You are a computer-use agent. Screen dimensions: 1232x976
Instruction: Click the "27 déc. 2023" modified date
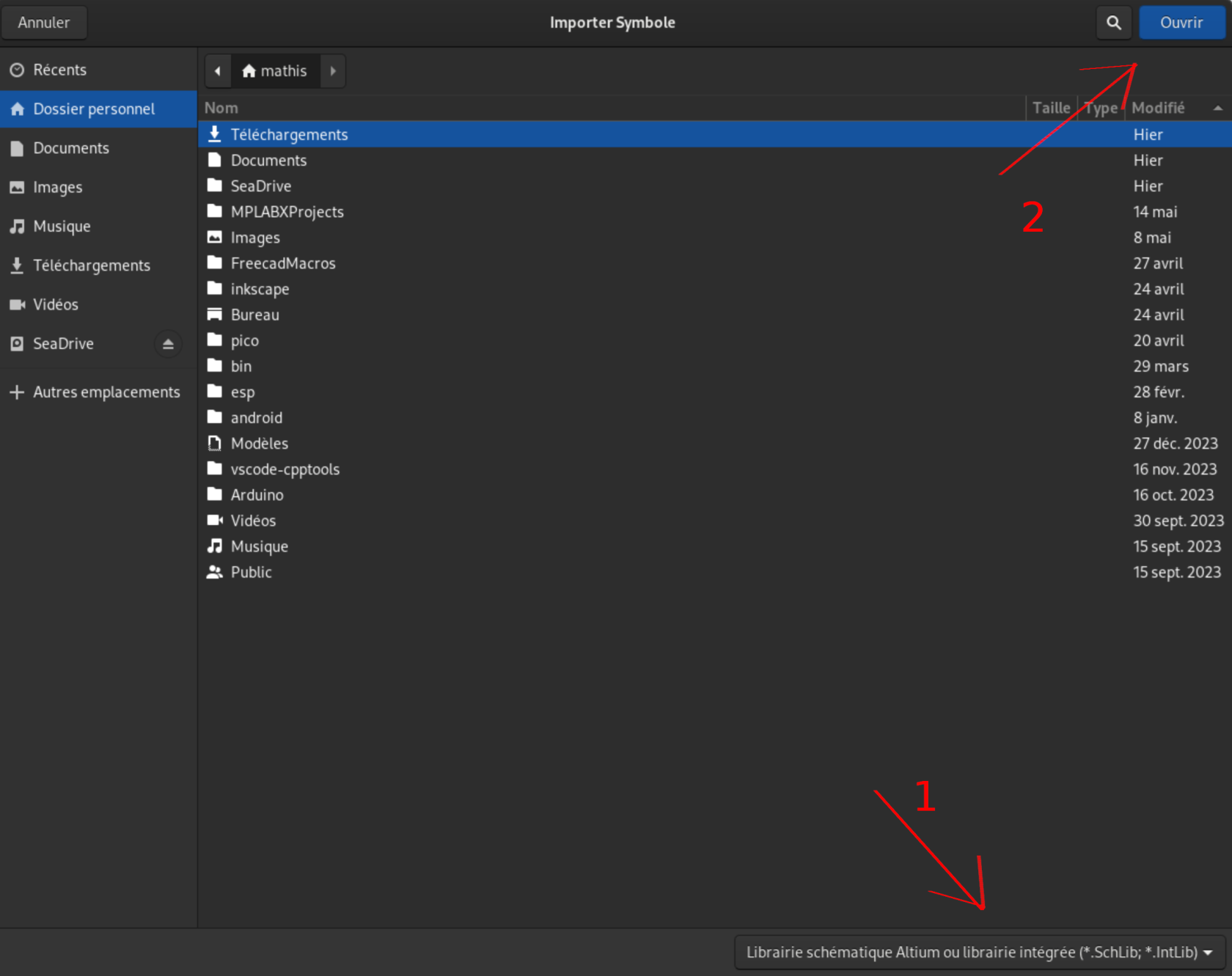coord(1176,444)
